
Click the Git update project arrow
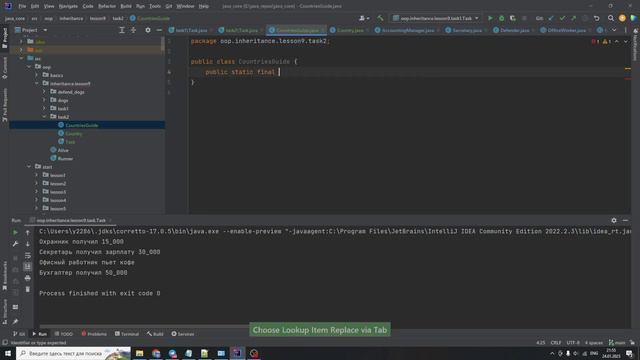(551, 18)
